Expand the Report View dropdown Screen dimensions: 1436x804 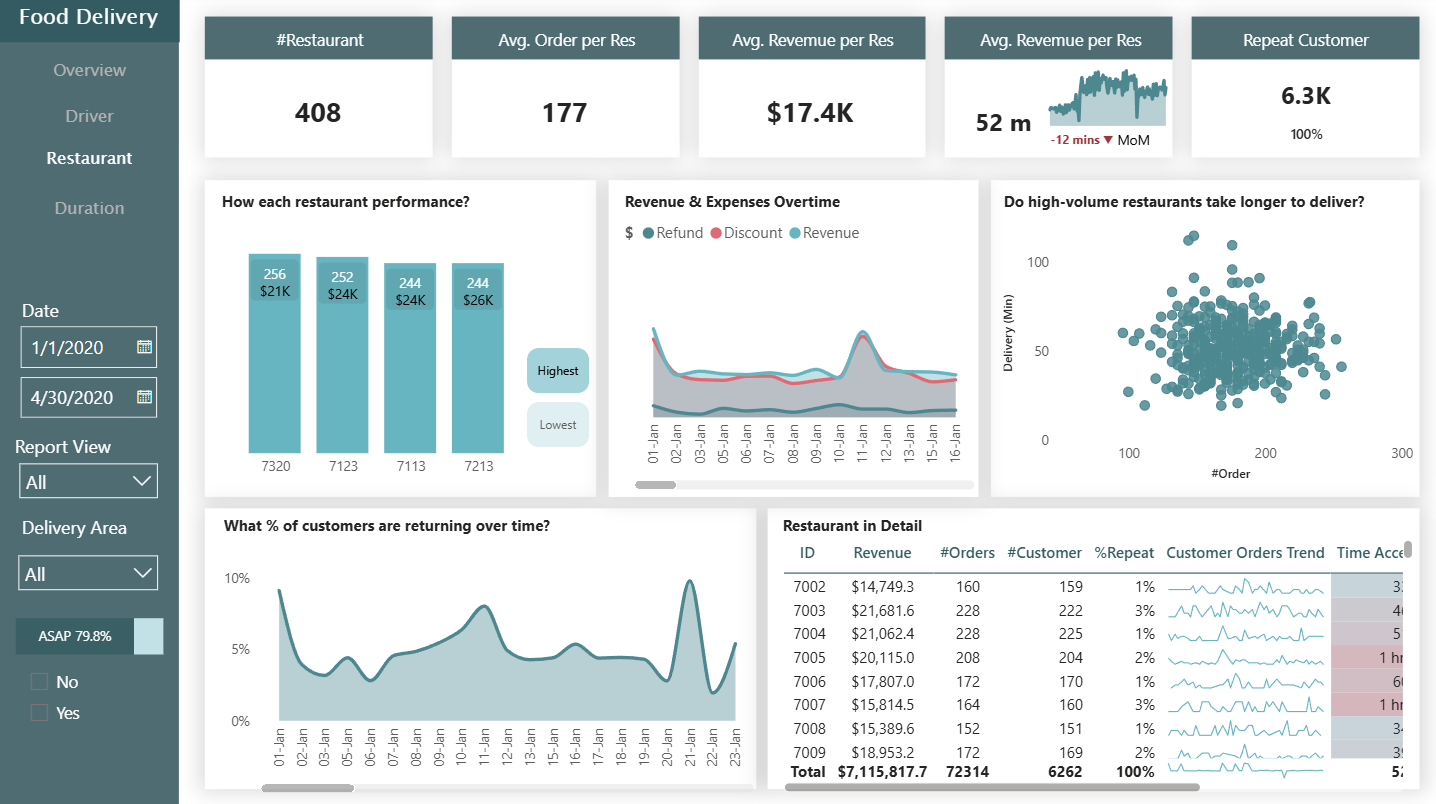pyautogui.click(x=88, y=482)
